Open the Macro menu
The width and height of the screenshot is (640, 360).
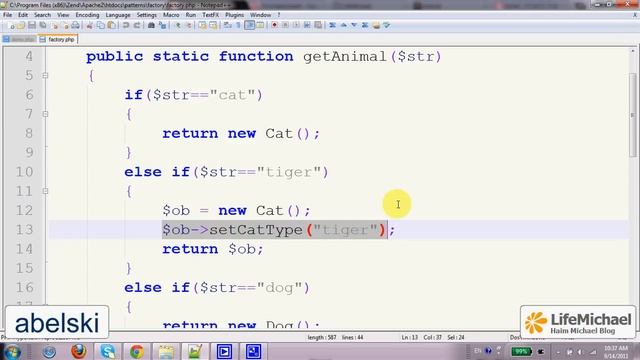pyautogui.click(x=171, y=15)
